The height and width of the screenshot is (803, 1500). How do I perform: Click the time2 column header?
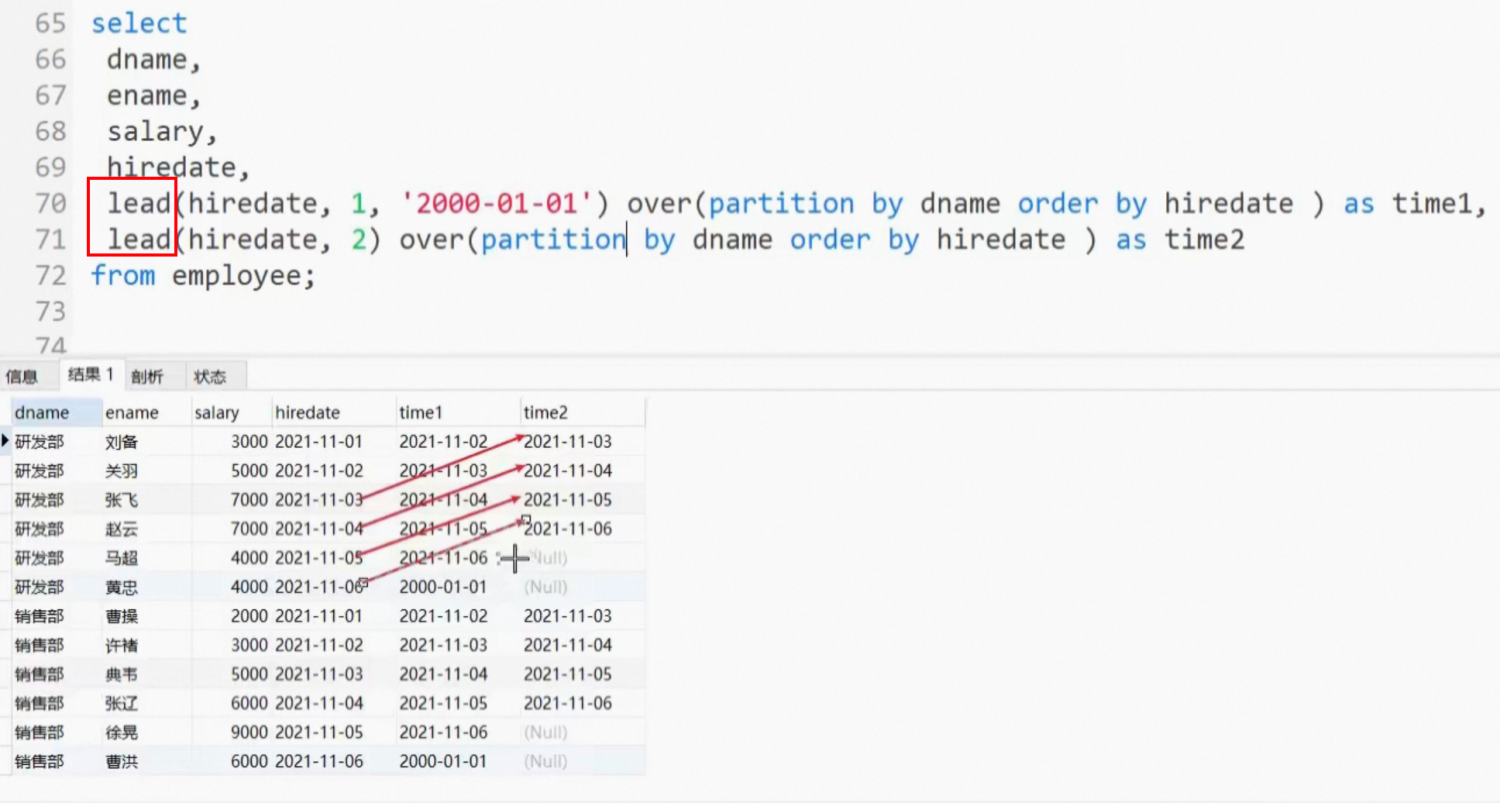tap(583, 412)
